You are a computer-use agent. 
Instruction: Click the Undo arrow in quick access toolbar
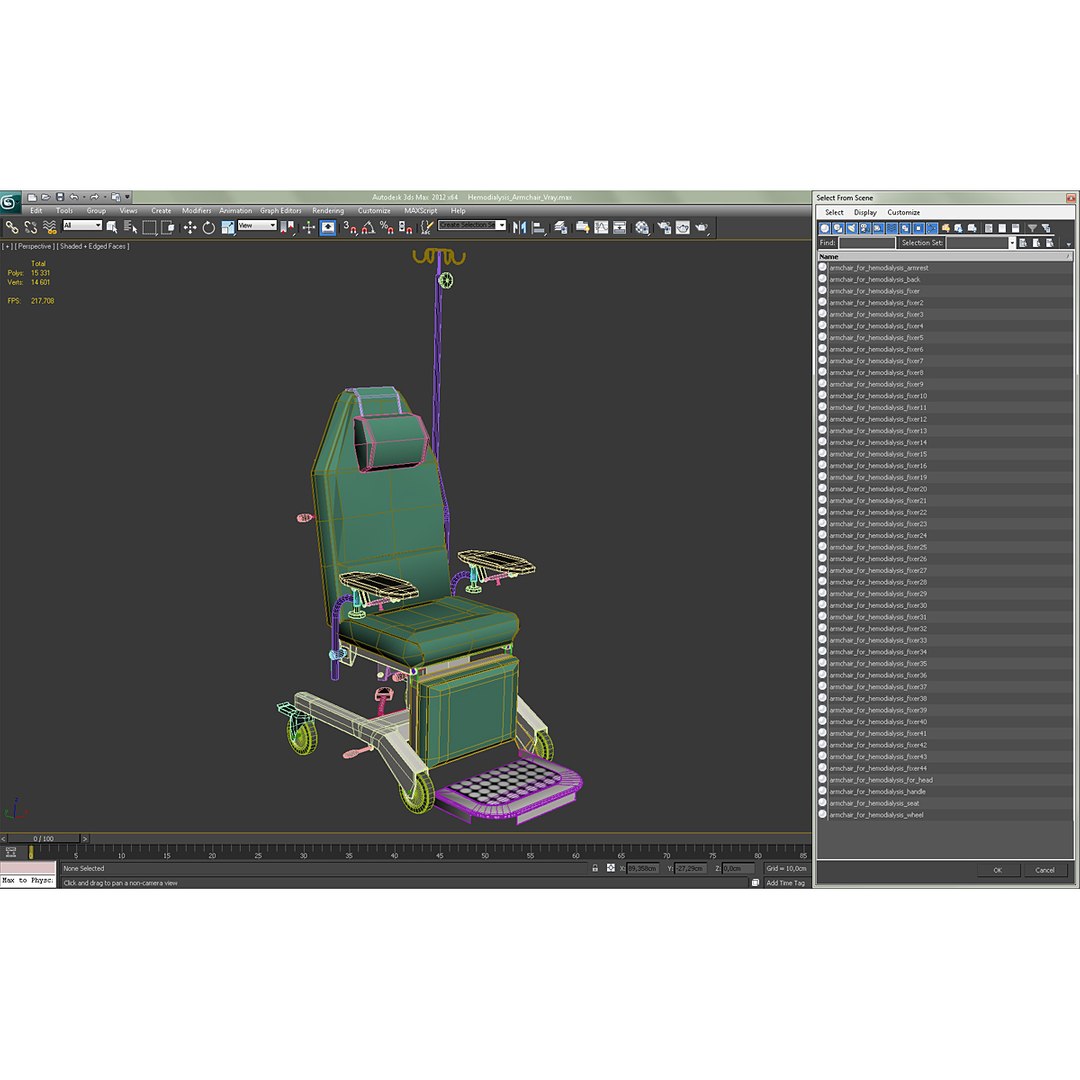coord(74,197)
